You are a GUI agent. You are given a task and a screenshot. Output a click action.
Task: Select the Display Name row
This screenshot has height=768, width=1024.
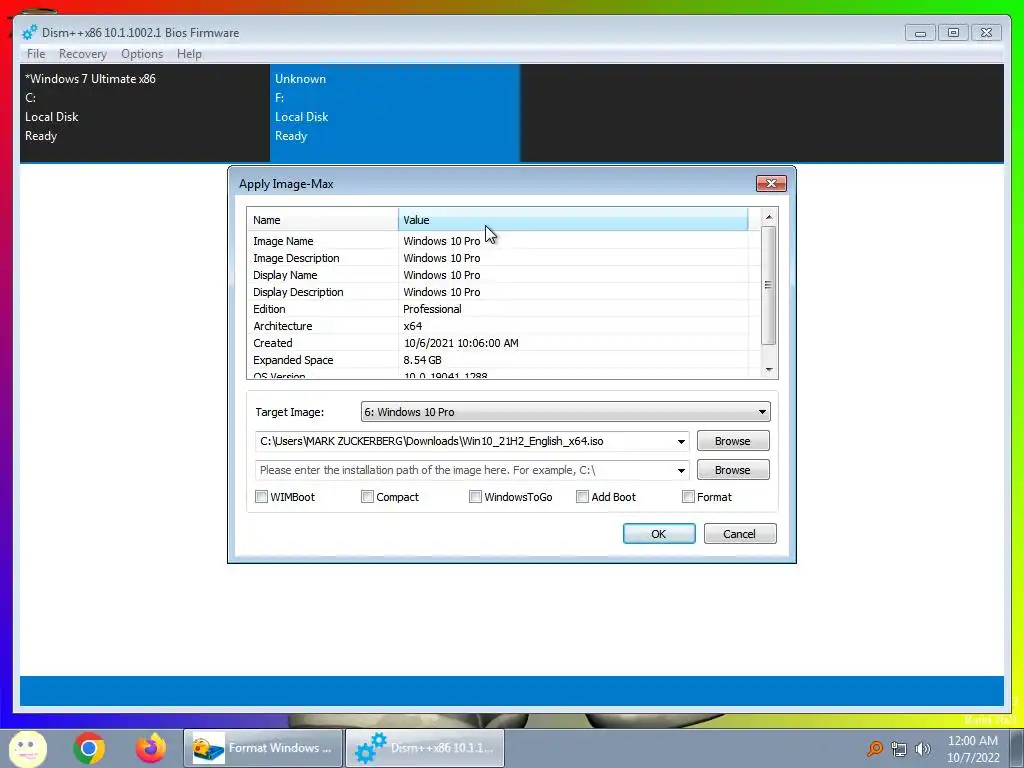(503, 275)
